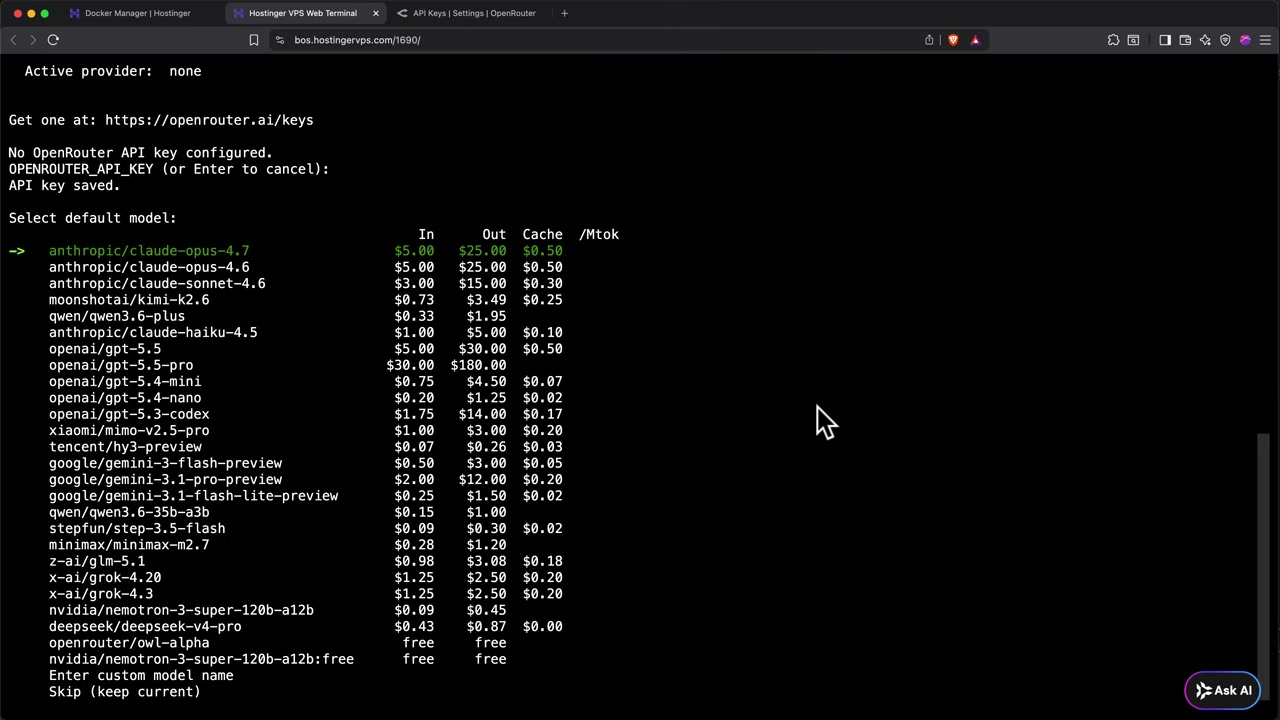
Task: Choose x-ai/grok-4.3 model
Action: click(x=101, y=594)
